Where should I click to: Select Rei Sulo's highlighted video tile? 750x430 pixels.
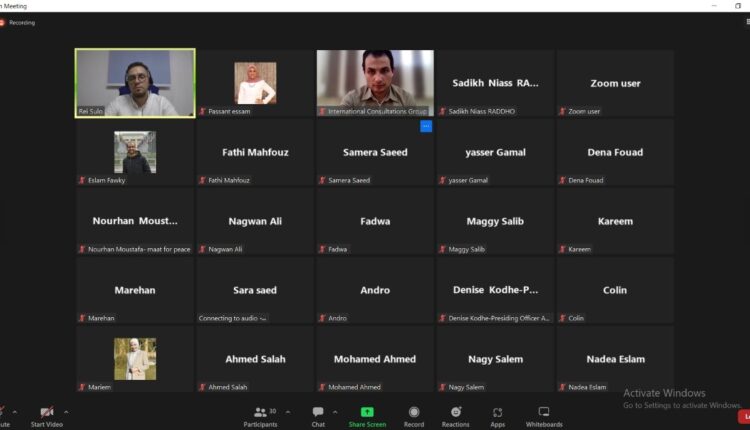click(x=135, y=83)
